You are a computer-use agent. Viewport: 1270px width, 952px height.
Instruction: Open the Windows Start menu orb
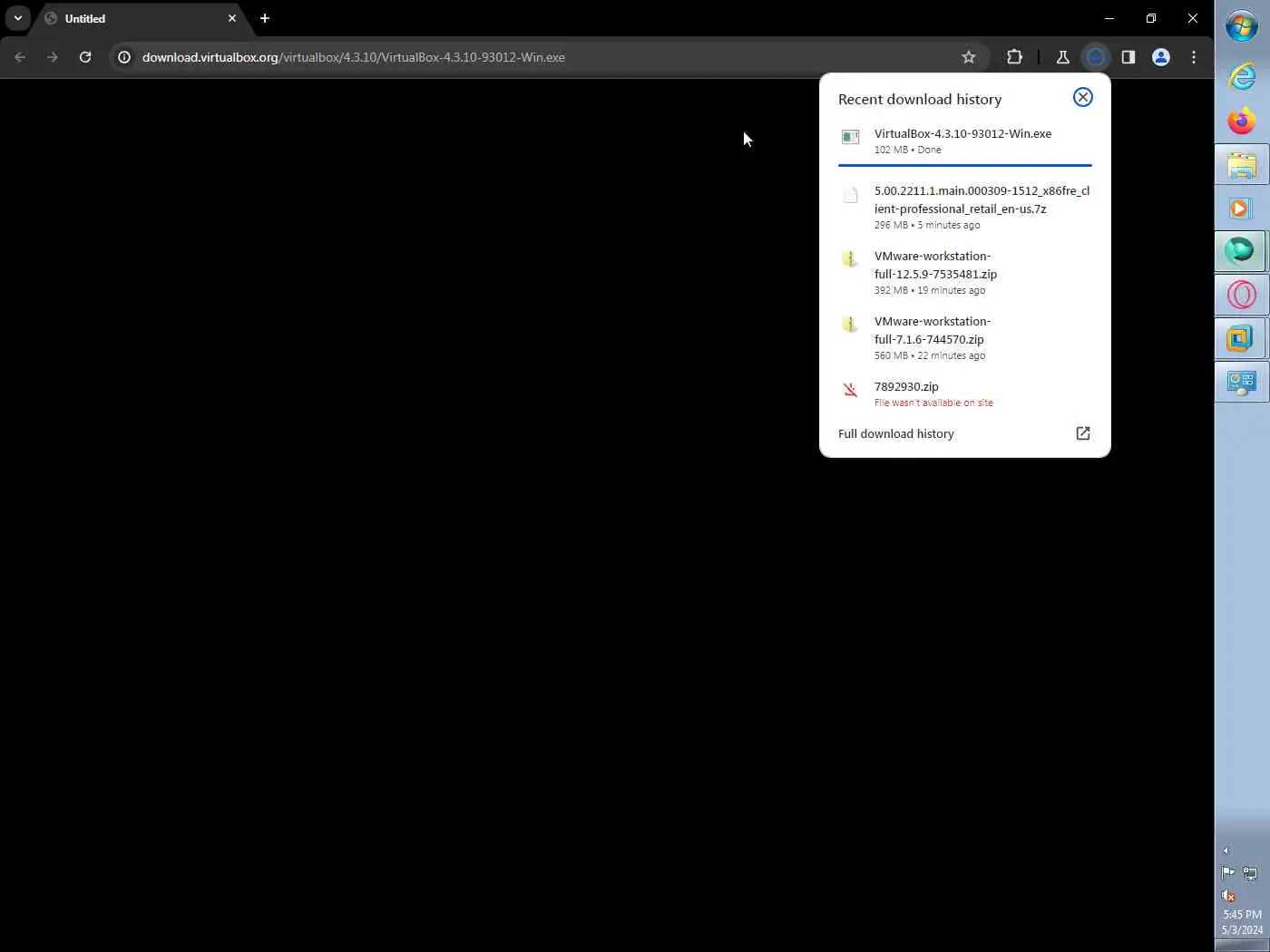click(x=1242, y=25)
